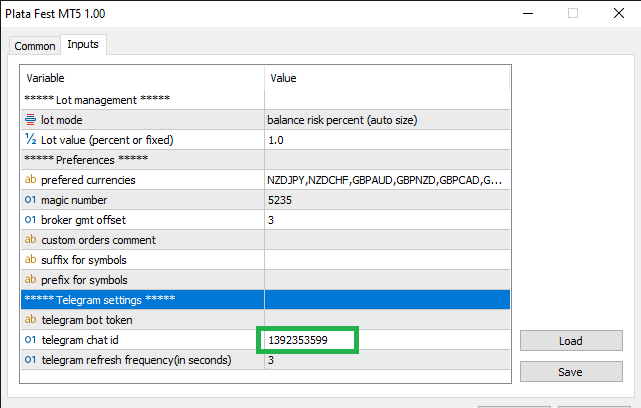Click the ab icon beside suffix for symbols
This screenshot has width=641, height=408.
point(30,259)
